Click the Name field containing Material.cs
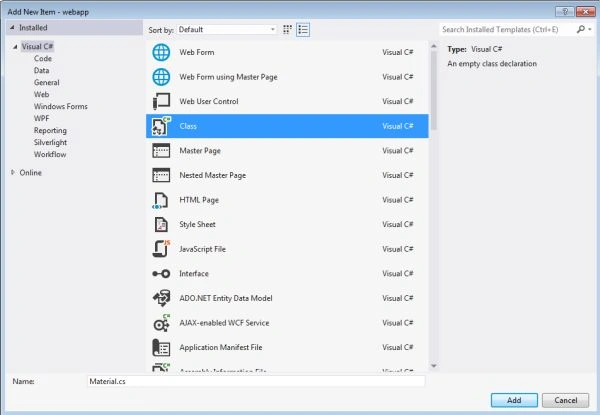 tap(256, 381)
